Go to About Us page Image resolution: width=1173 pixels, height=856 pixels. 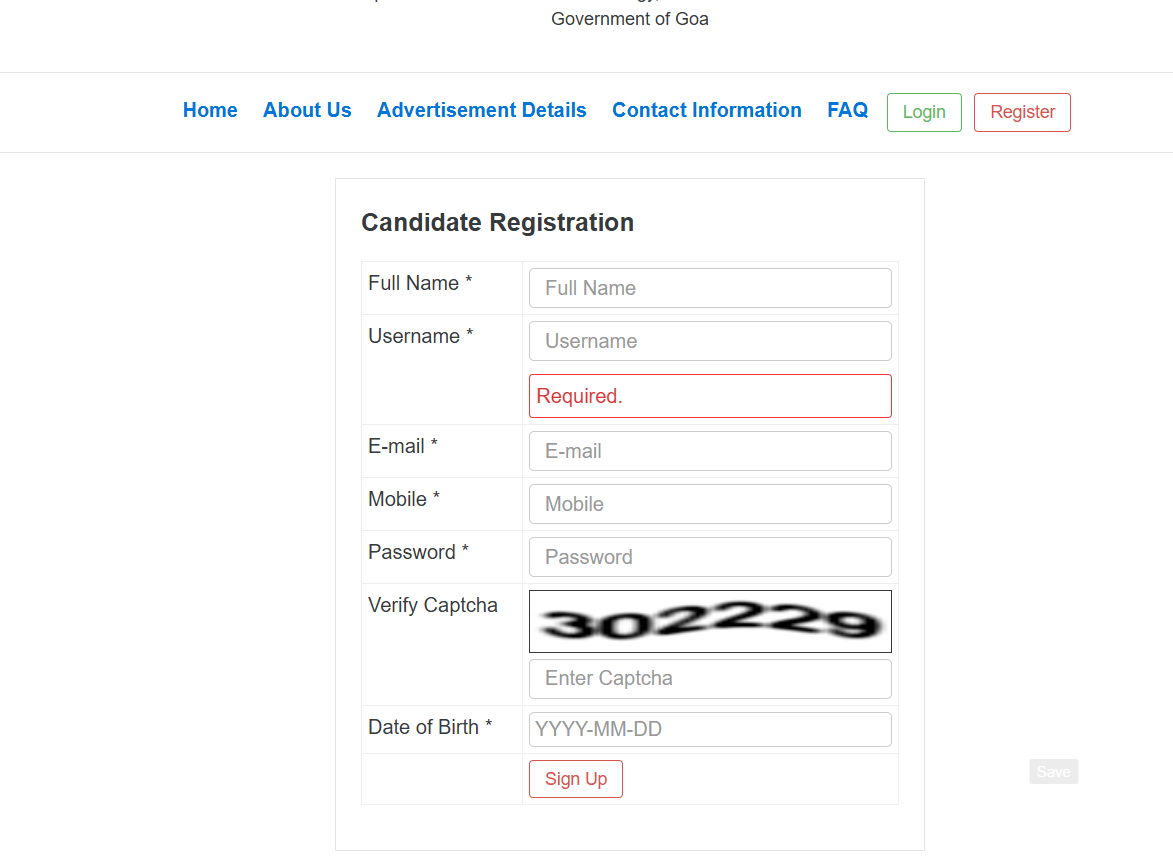tap(307, 110)
